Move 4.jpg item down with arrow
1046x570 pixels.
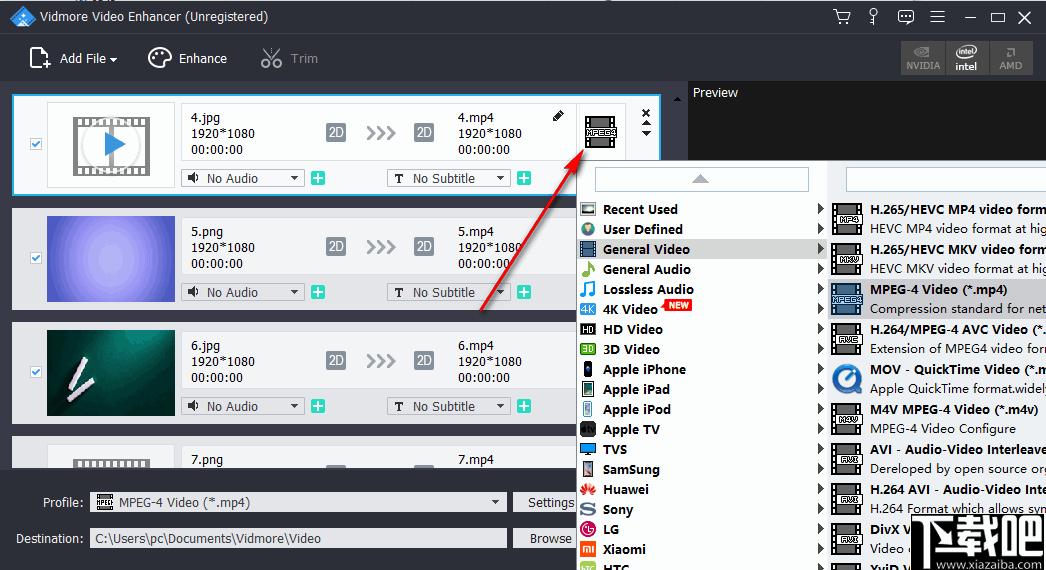(x=646, y=133)
